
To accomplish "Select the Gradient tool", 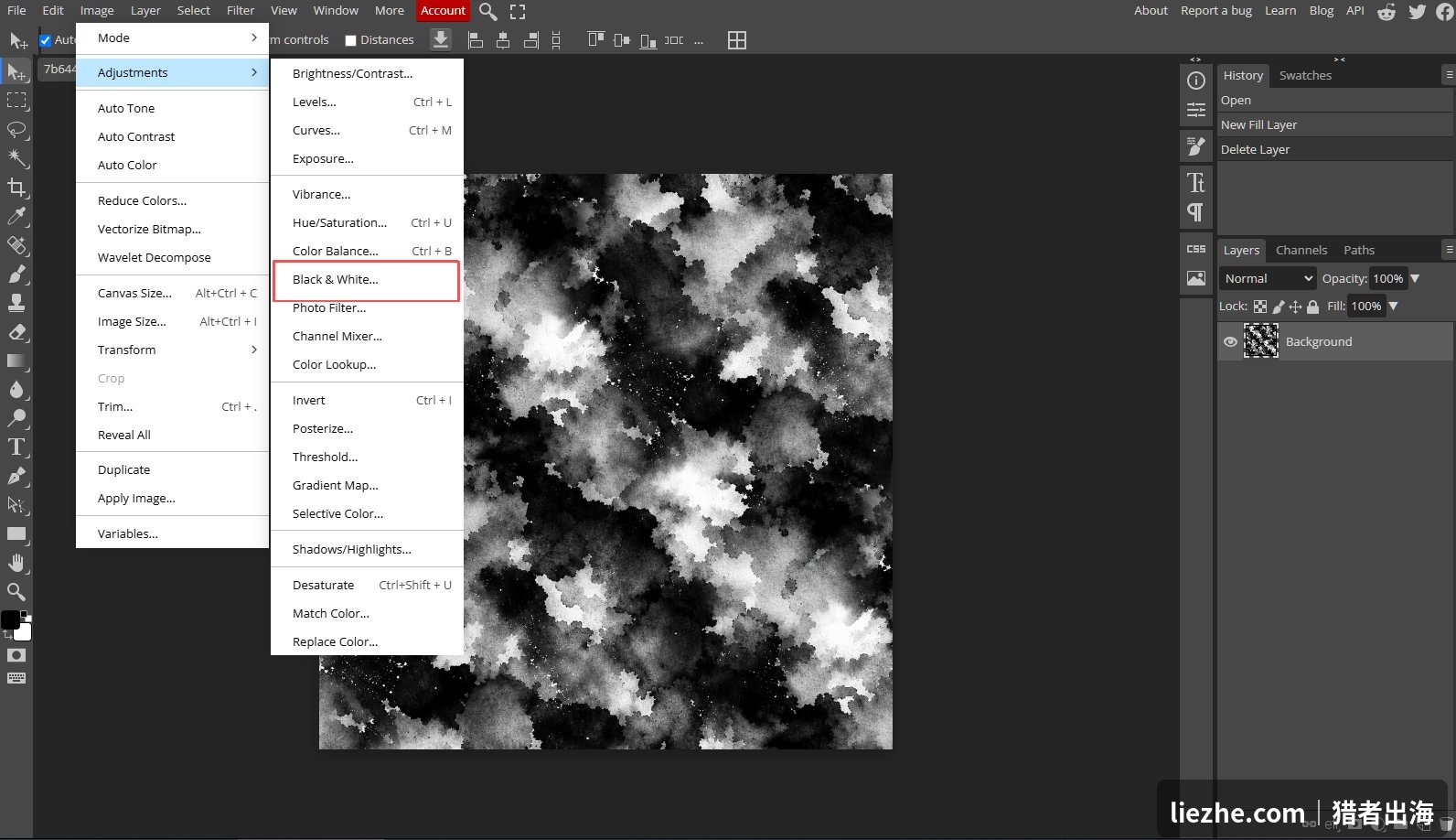I will pyautogui.click(x=16, y=361).
